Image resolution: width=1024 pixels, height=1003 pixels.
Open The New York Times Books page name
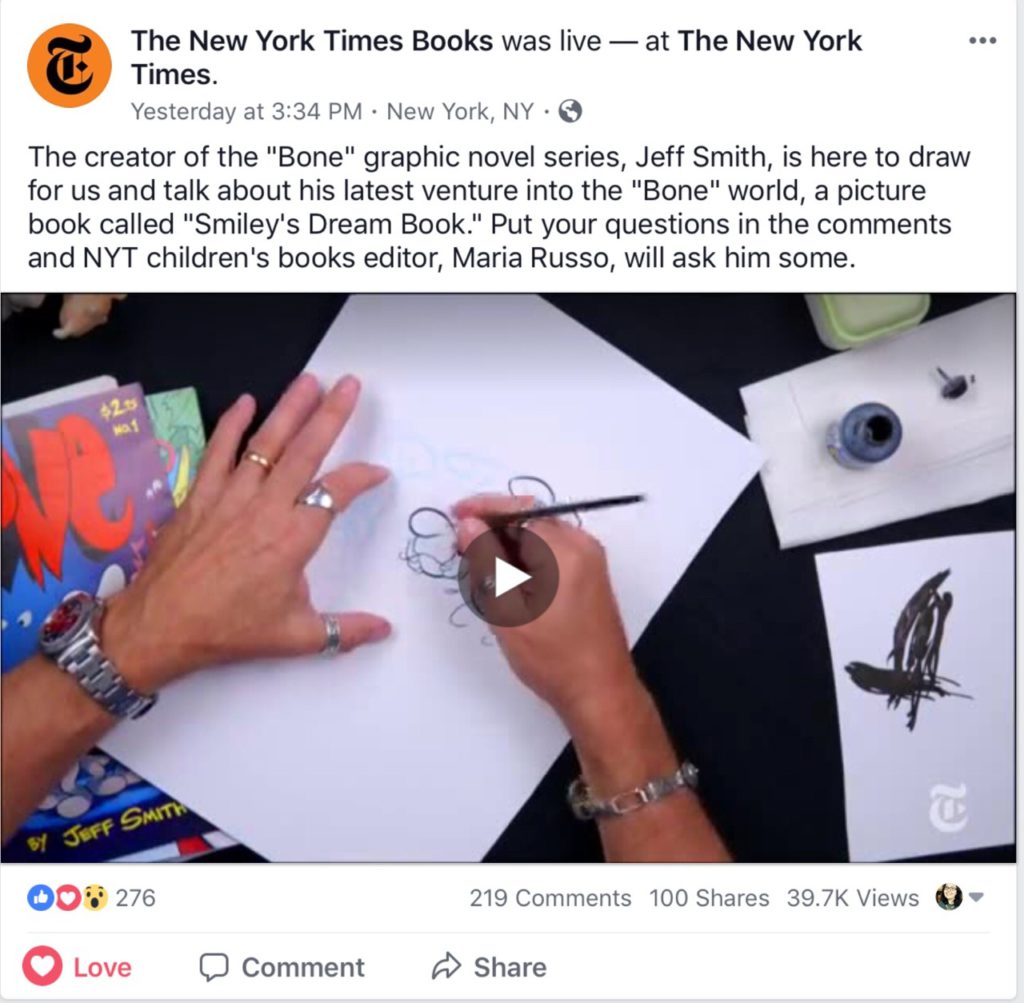[x=312, y=41]
